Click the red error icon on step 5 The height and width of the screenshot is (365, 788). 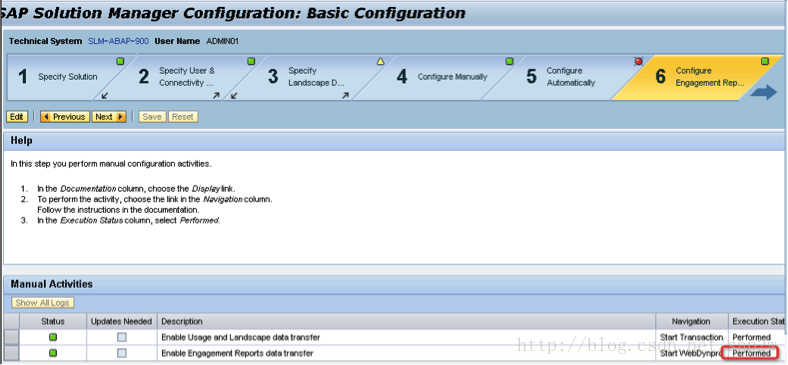click(x=639, y=61)
